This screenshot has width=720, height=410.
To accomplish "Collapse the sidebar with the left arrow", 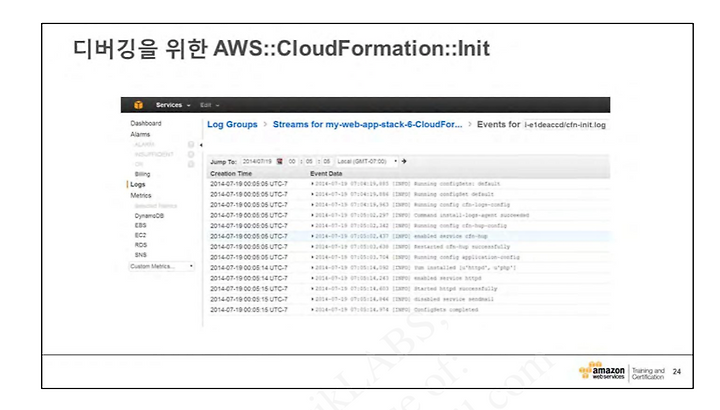I will 201,145.
